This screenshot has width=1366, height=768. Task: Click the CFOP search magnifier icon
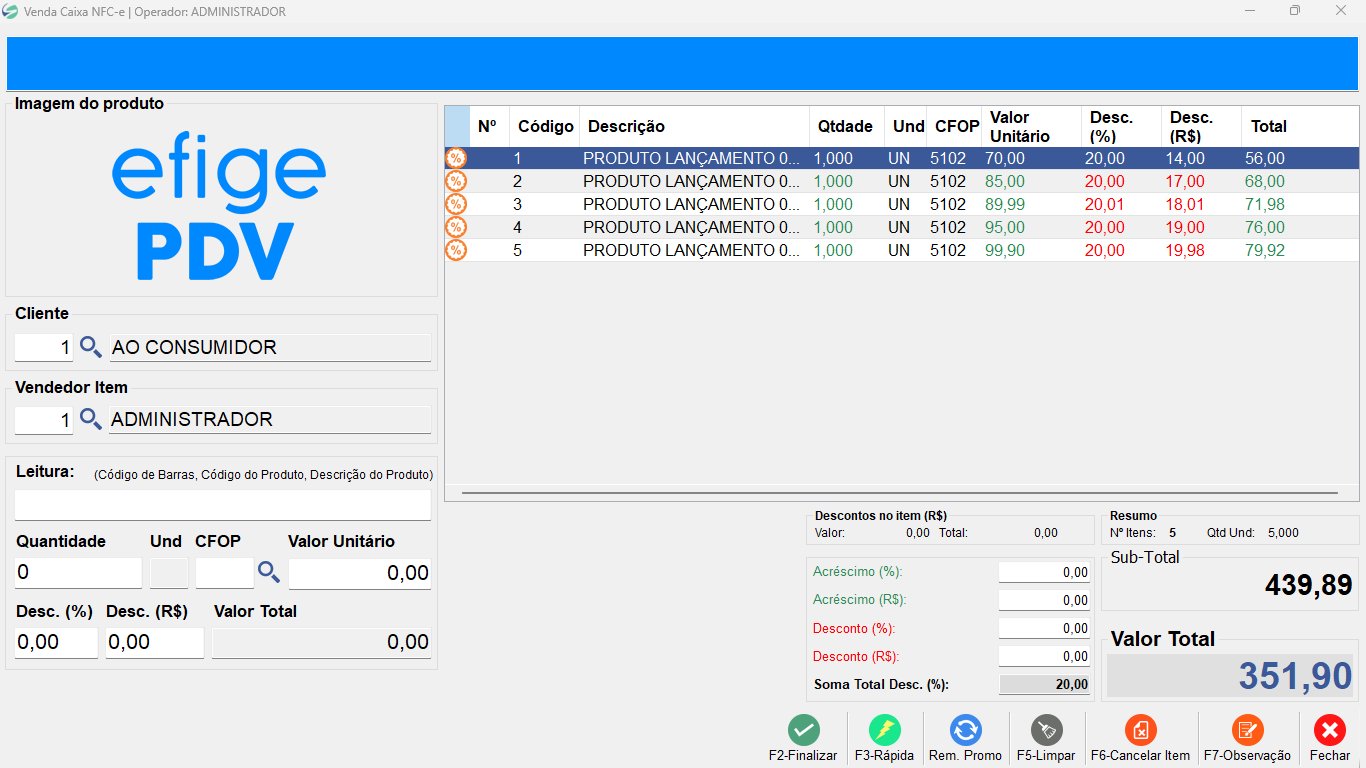(x=269, y=572)
